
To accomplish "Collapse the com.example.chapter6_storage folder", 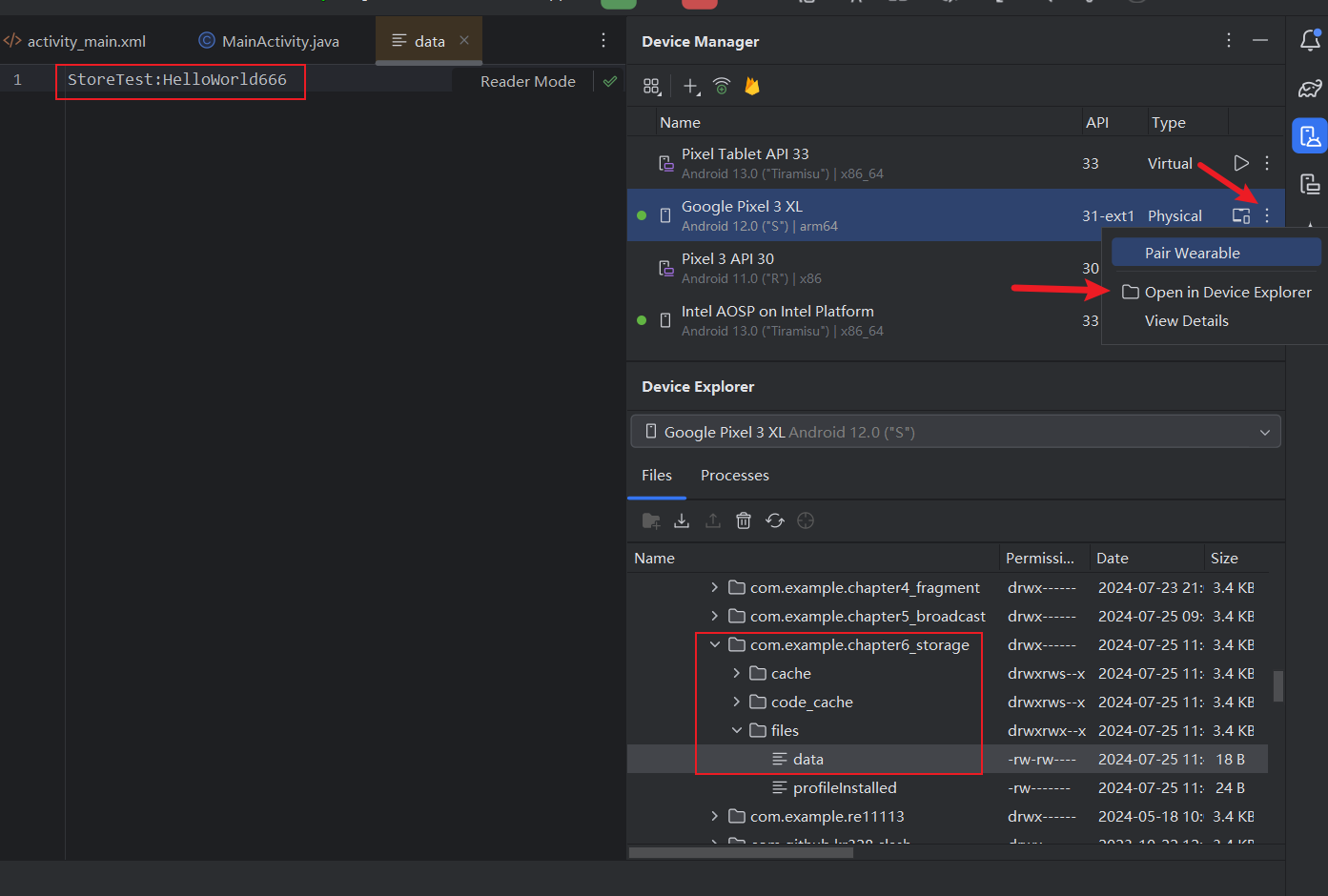I will coord(715,645).
